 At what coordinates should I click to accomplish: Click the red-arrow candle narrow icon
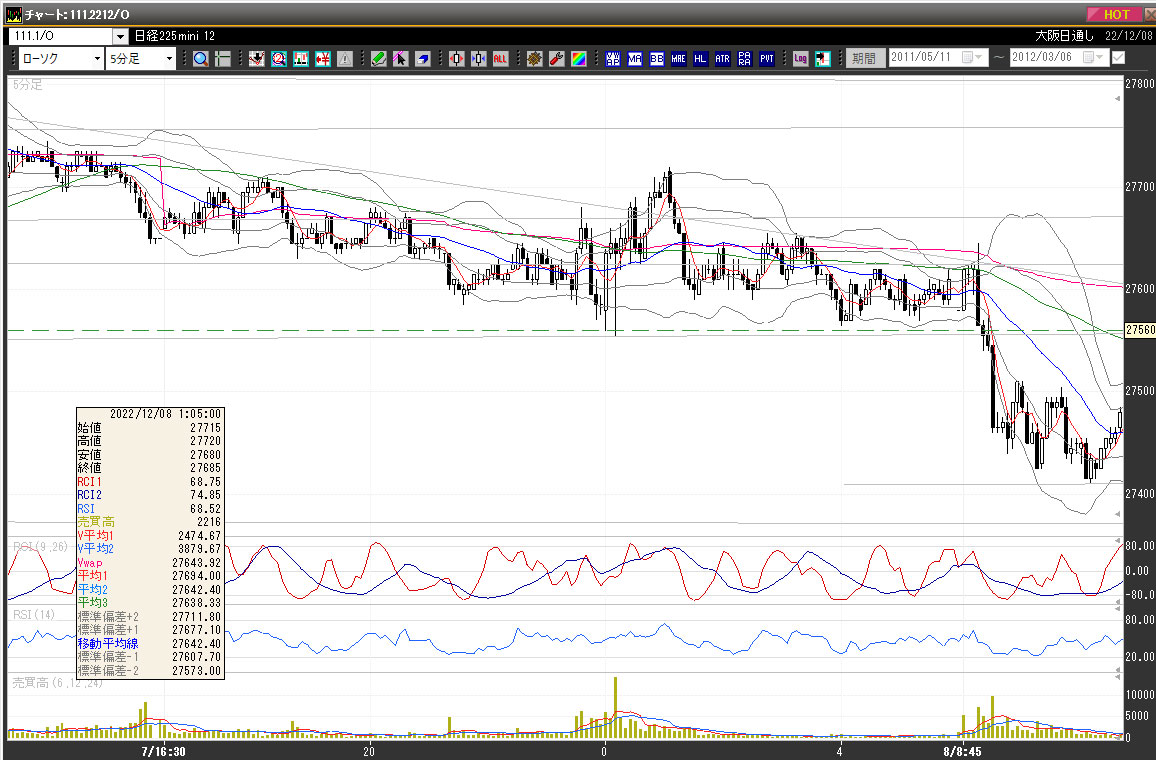pos(457,58)
